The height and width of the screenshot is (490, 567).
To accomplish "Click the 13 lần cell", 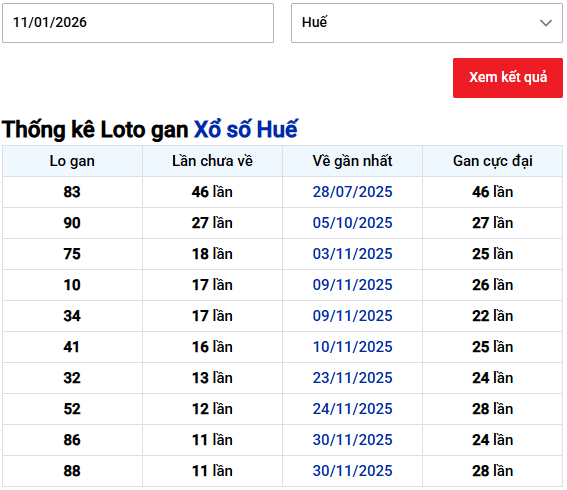I will coord(212,378).
